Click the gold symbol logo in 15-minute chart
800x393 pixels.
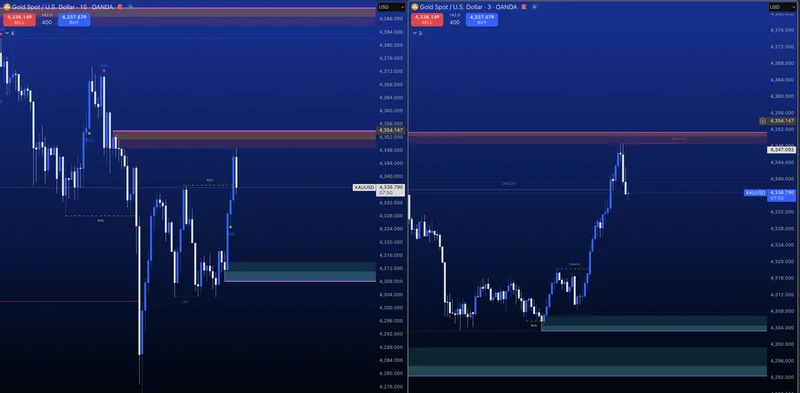click(x=7, y=7)
